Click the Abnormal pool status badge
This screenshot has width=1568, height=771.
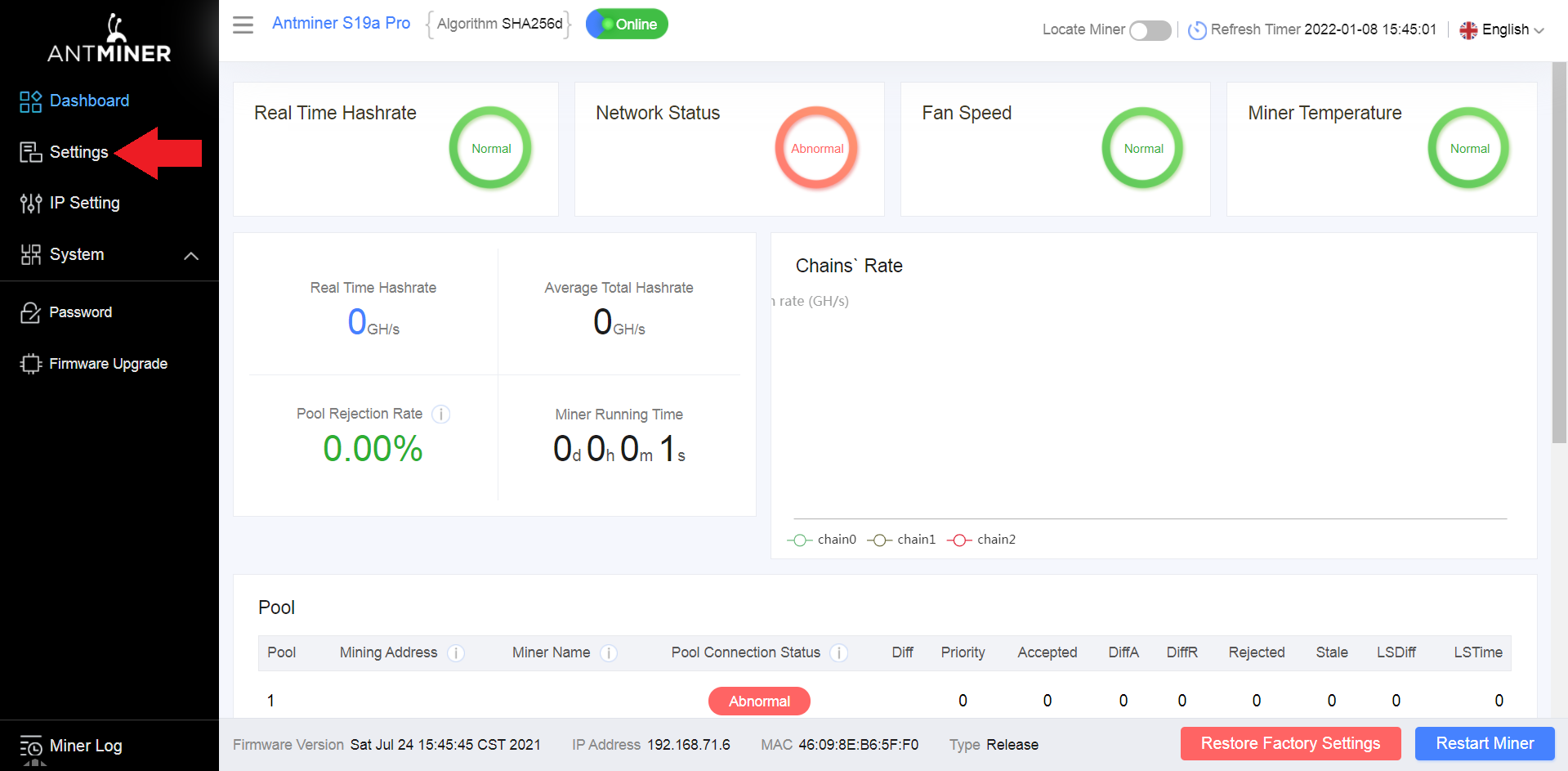[759, 701]
